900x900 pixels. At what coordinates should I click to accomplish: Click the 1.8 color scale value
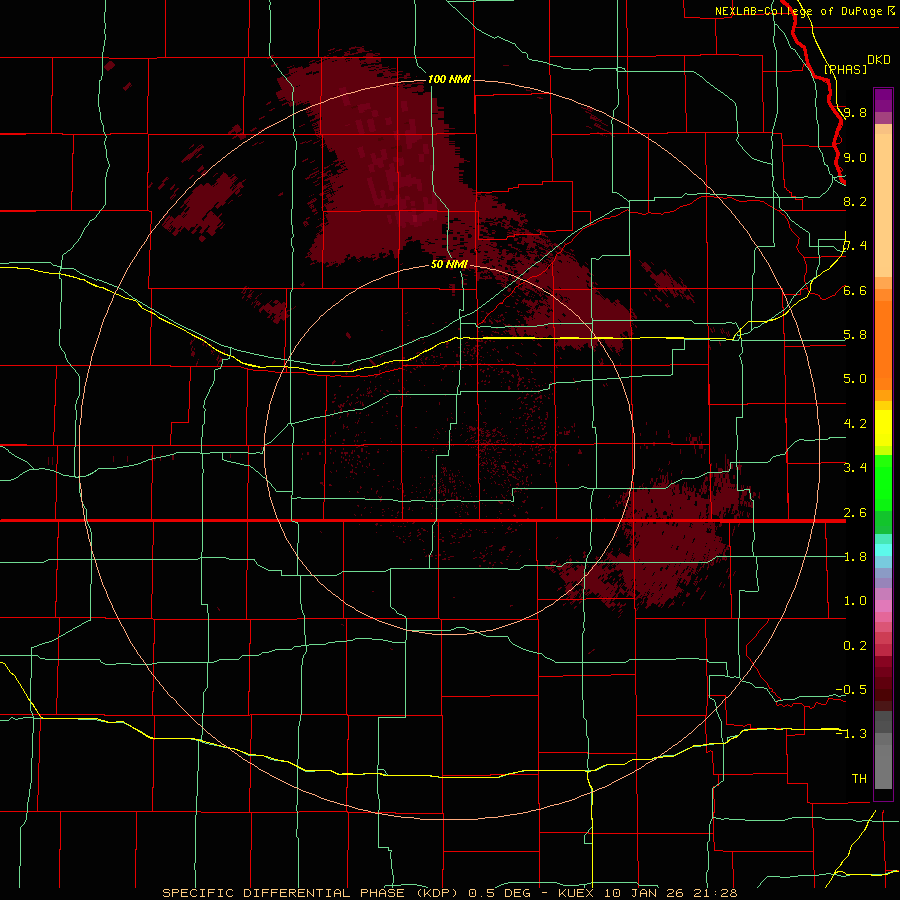click(x=855, y=557)
